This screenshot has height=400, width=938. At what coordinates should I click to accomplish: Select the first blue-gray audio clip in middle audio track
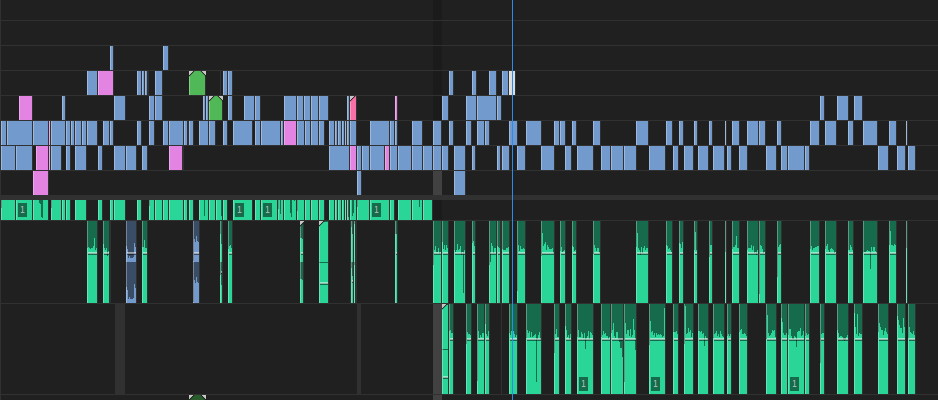[x=131, y=262]
